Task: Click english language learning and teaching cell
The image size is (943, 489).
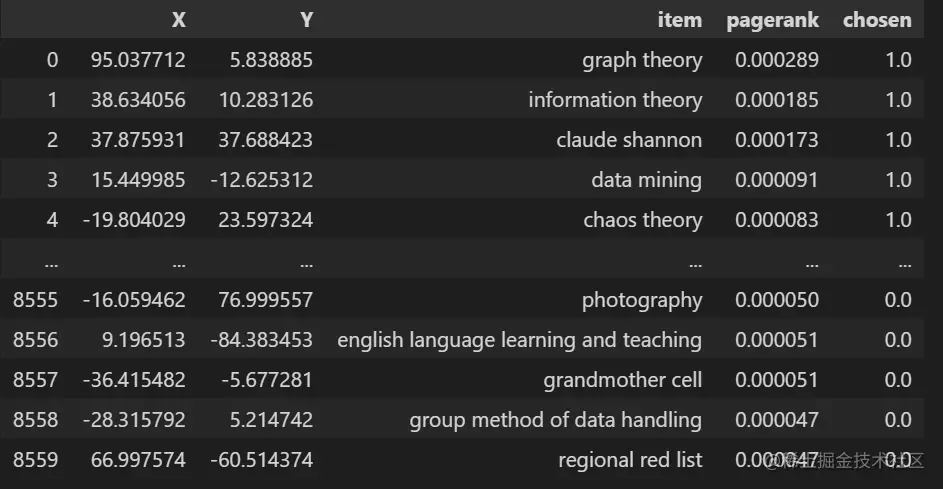Action: [519, 340]
